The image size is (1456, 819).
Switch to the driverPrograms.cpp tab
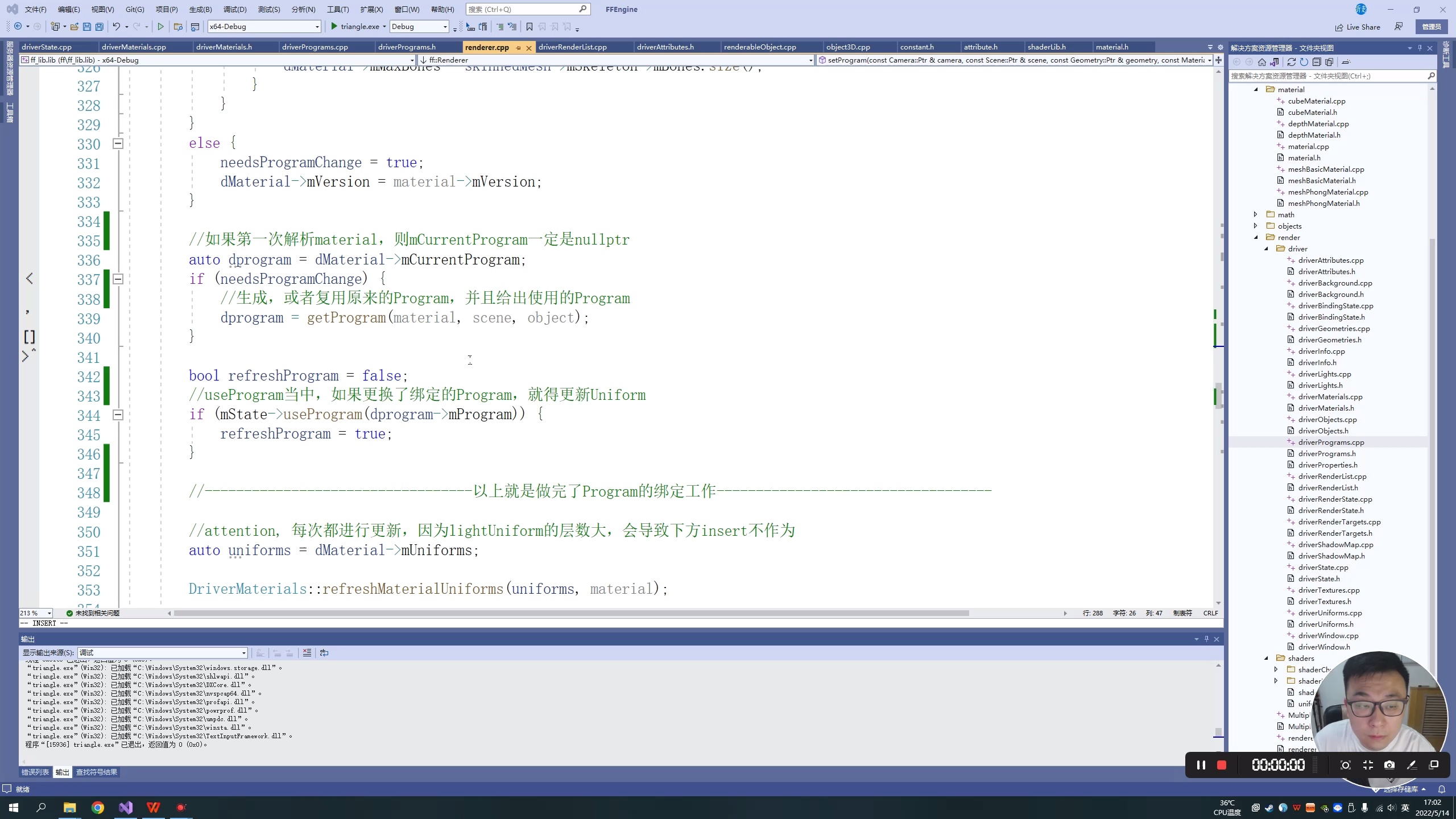pyautogui.click(x=315, y=47)
